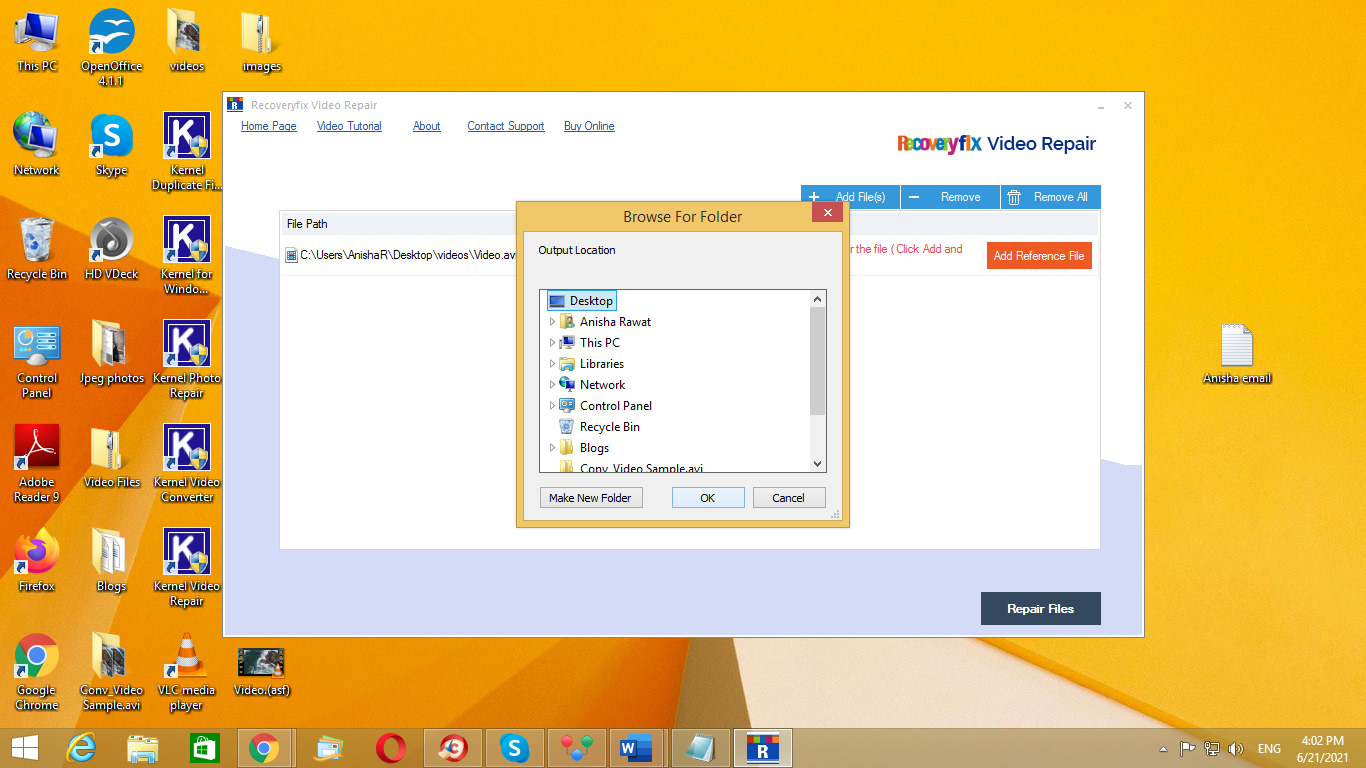Image resolution: width=1366 pixels, height=768 pixels.
Task: Select the Video Files desktop folder
Action: [x=112, y=457]
